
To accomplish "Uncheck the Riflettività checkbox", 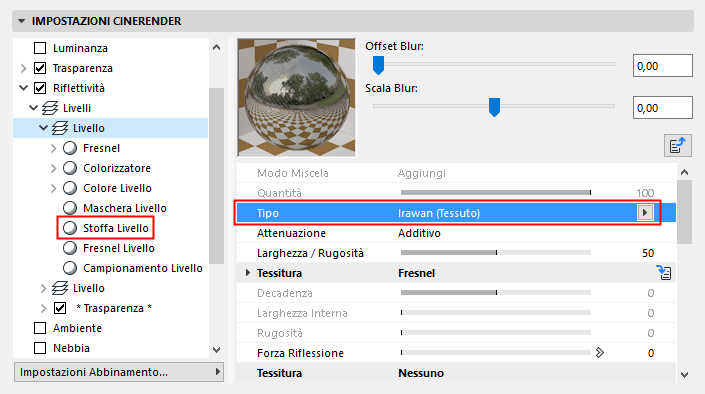I will click(40, 88).
